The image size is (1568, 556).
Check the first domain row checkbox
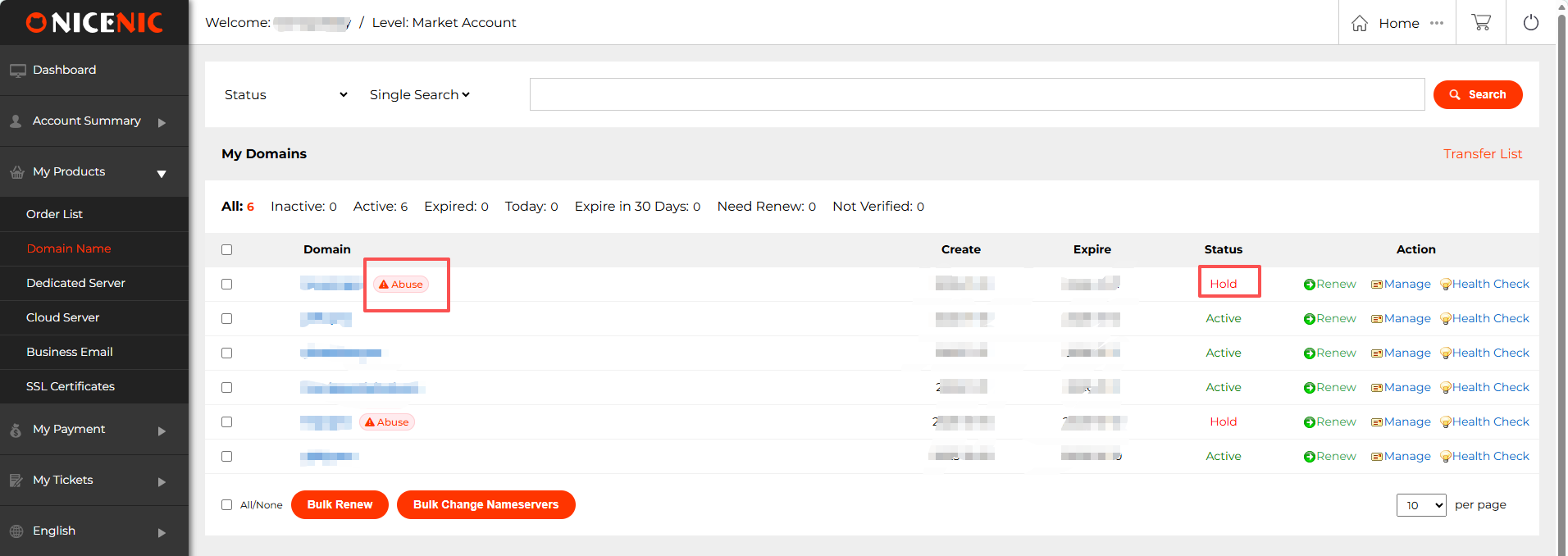227,285
